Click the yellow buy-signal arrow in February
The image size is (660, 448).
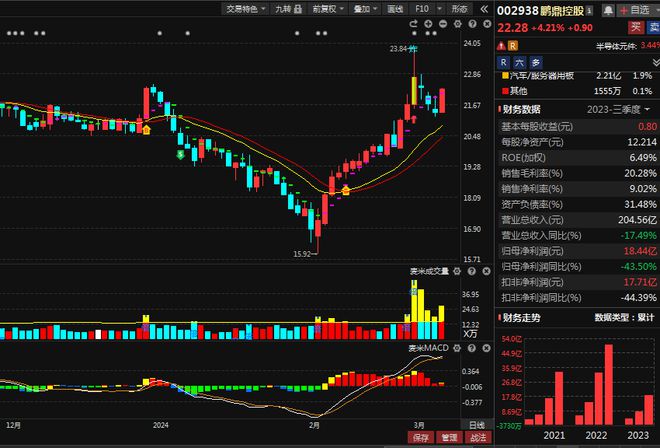pyautogui.click(x=346, y=190)
